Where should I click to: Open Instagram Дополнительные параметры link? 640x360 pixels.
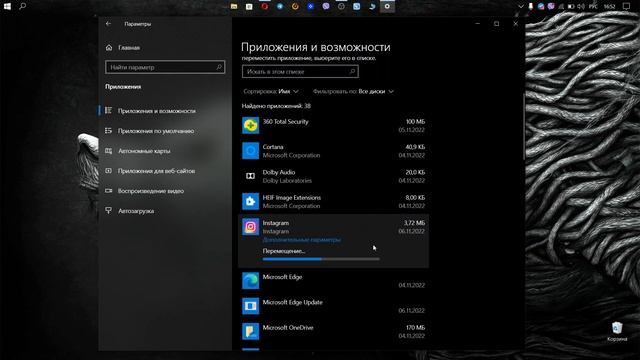(302, 240)
